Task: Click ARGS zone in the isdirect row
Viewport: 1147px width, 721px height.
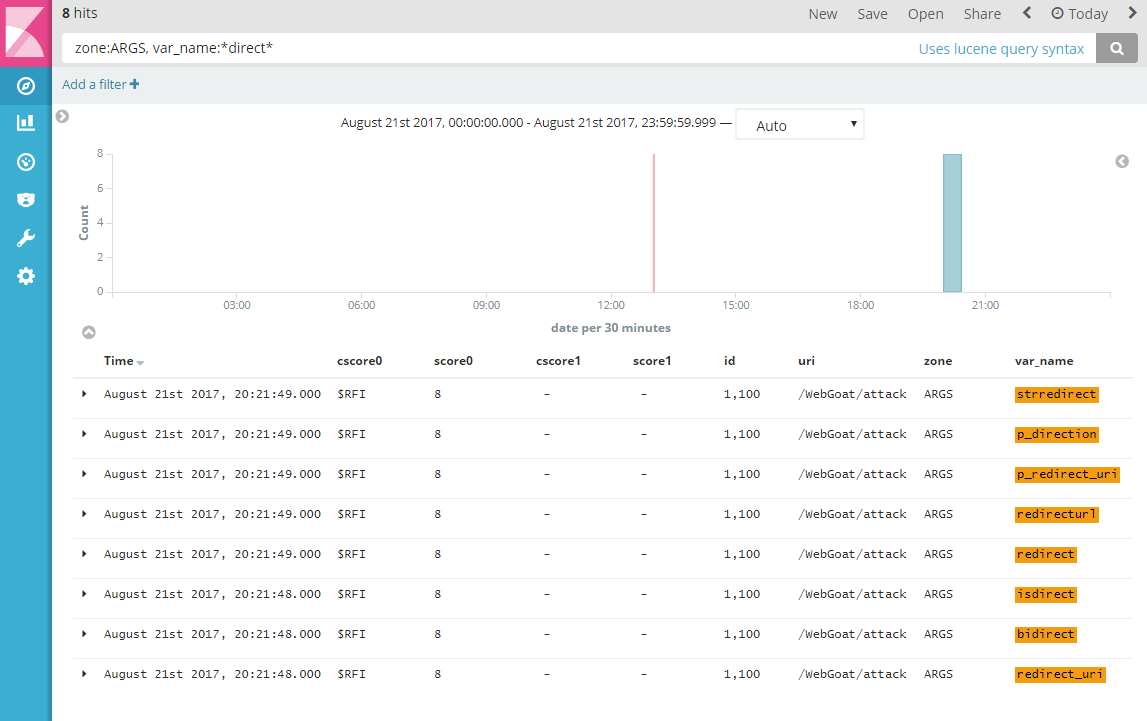Action: click(938, 594)
